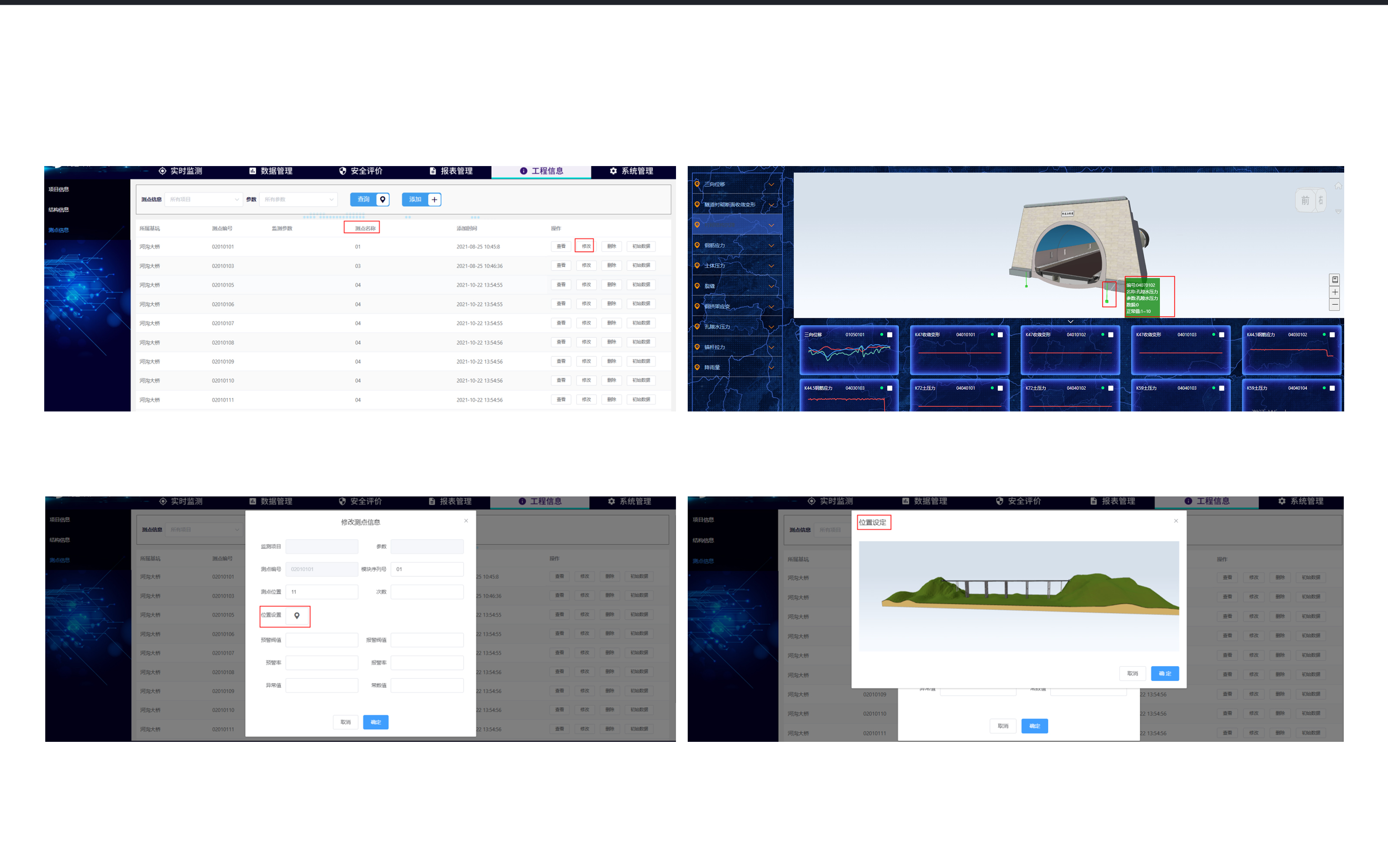Screen dimensions: 1388x868
Task: Expand the 孔隙水压力 sidebar category
Action: coord(771,327)
